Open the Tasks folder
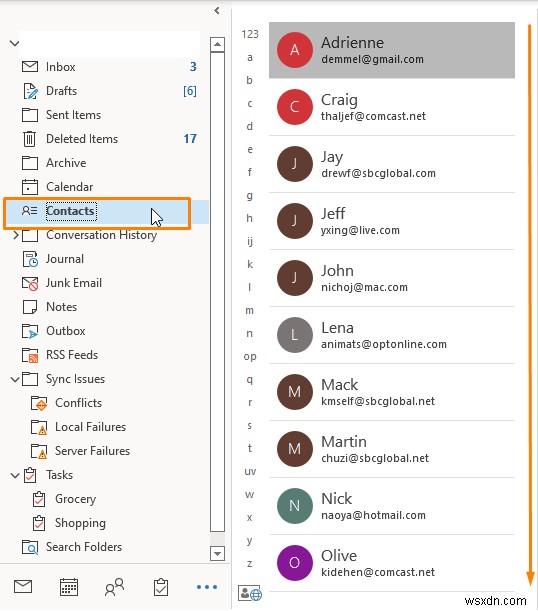Screen dimensions: 538x611 pyautogui.click(x=59, y=475)
